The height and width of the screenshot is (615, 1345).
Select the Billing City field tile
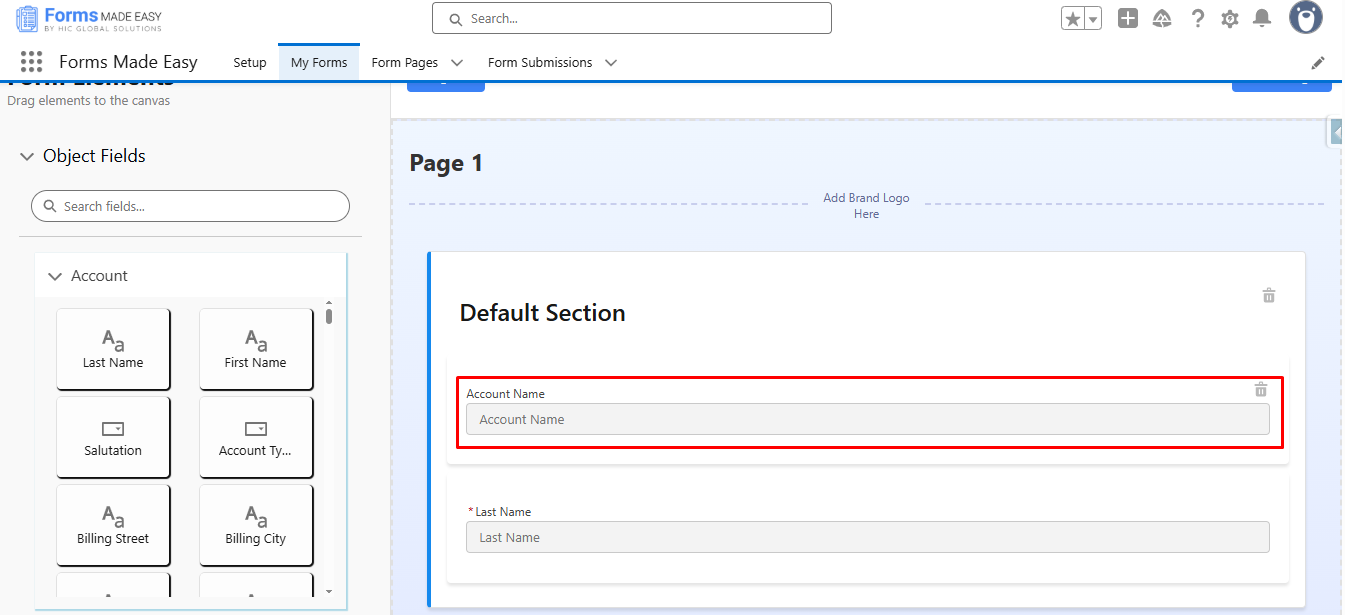pos(256,524)
